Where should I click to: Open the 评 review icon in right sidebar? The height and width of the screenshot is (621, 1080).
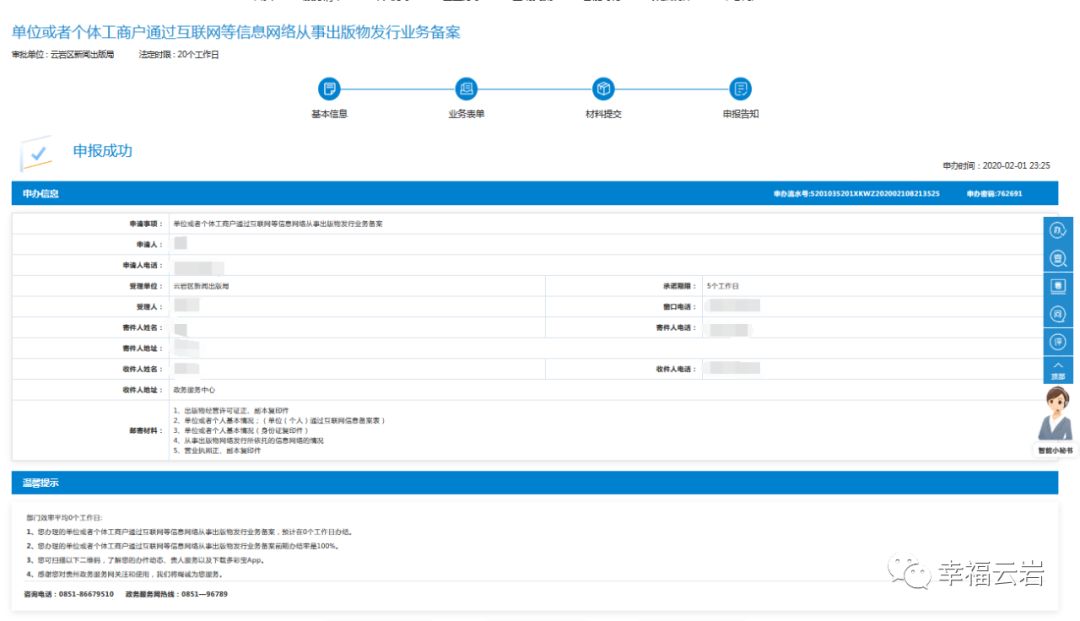1058,342
